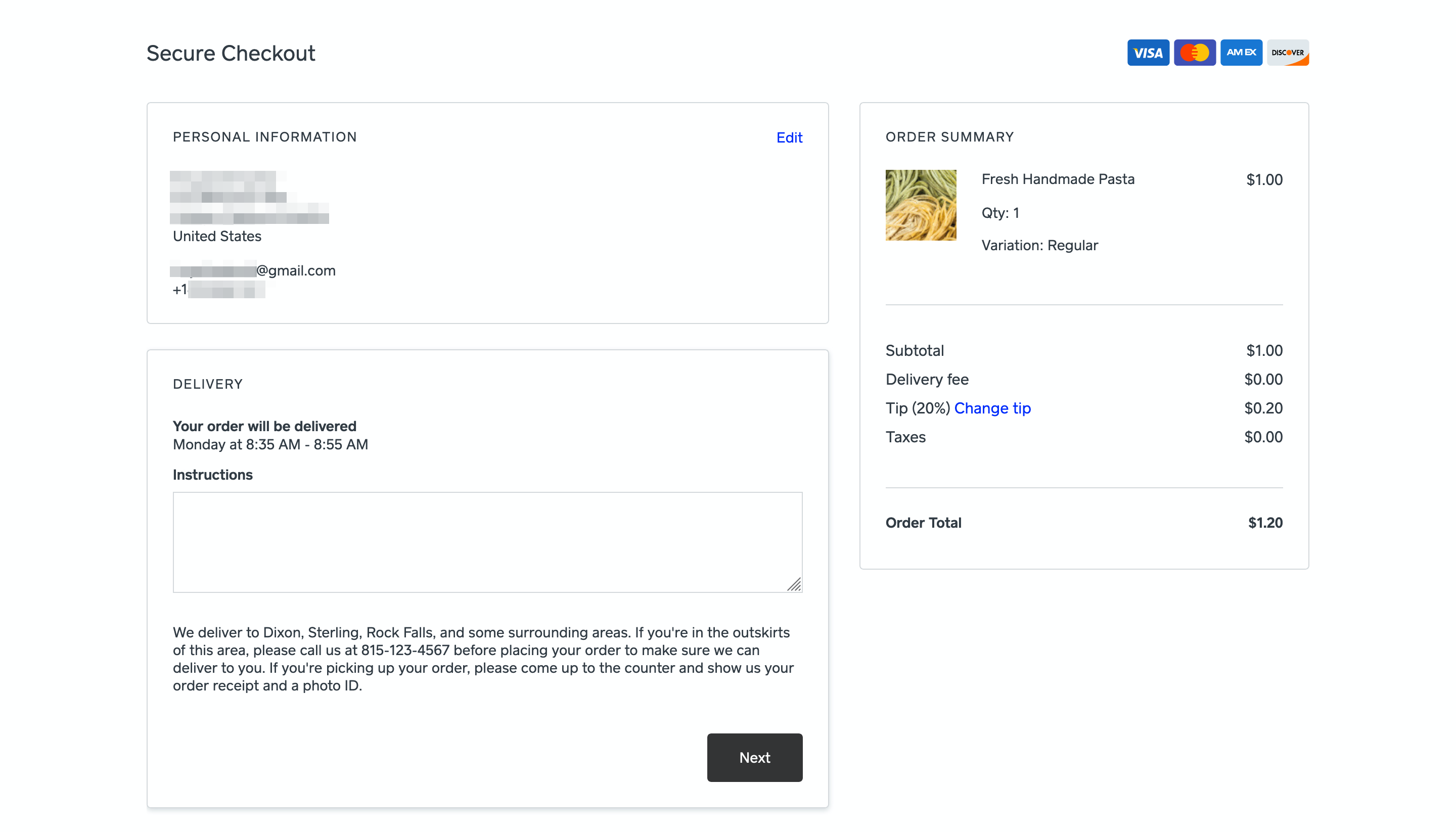Click the Amex card icon
The width and height of the screenshot is (1456, 832).
pyautogui.click(x=1241, y=53)
